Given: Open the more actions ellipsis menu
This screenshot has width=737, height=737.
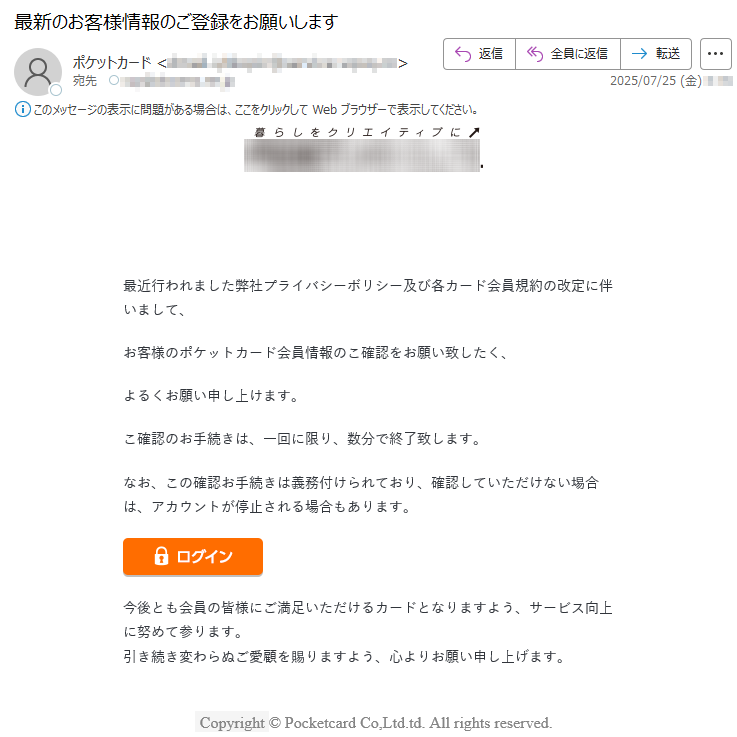Looking at the screenshot, I should [x=715, y=54].
